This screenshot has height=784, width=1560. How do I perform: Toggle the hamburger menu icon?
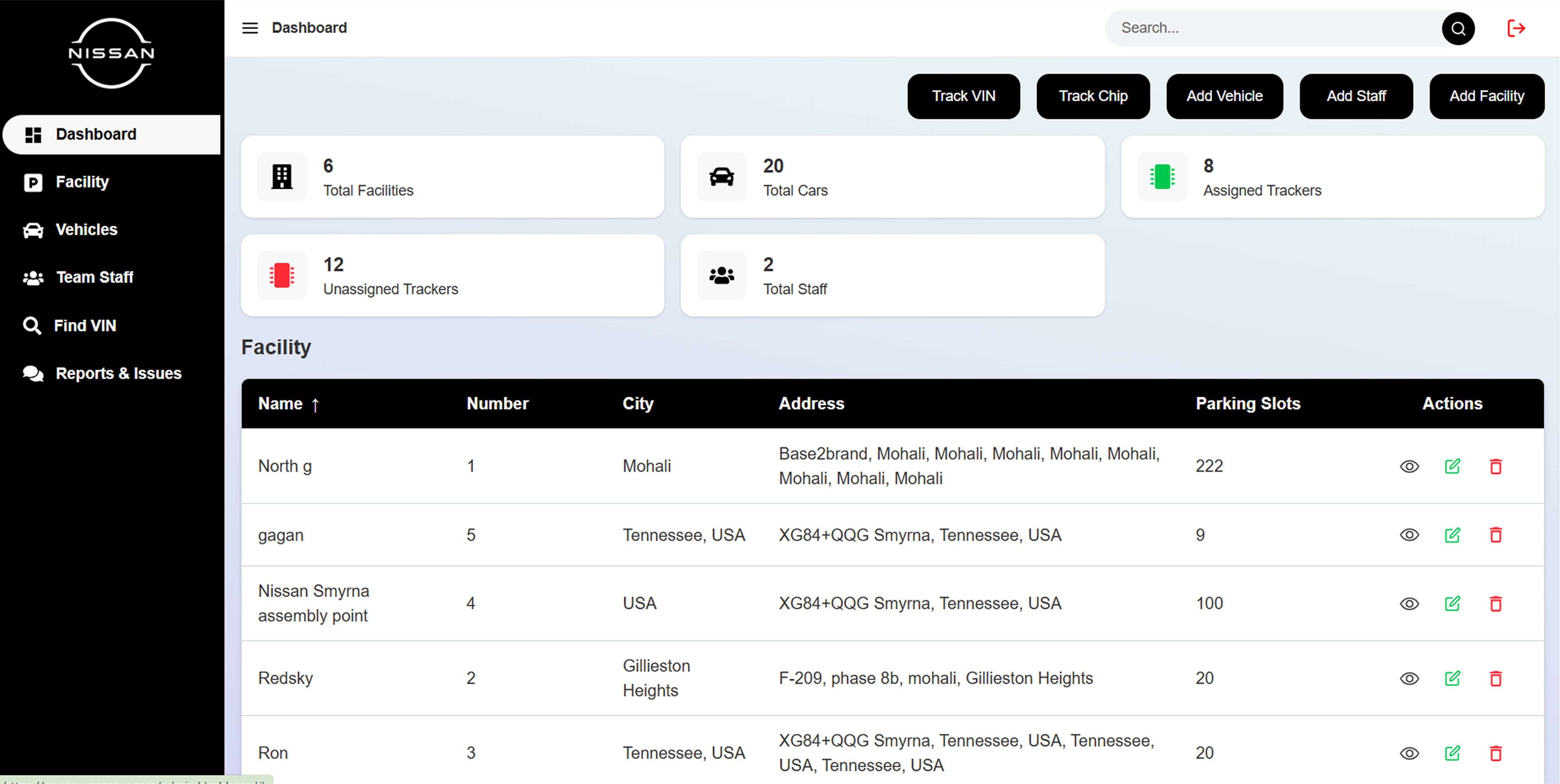(x=250, y=28)
